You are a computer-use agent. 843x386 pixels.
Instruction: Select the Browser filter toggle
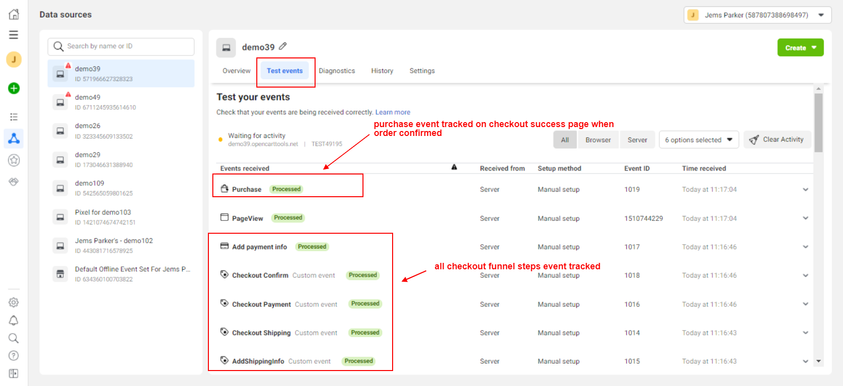pos(598,139)
